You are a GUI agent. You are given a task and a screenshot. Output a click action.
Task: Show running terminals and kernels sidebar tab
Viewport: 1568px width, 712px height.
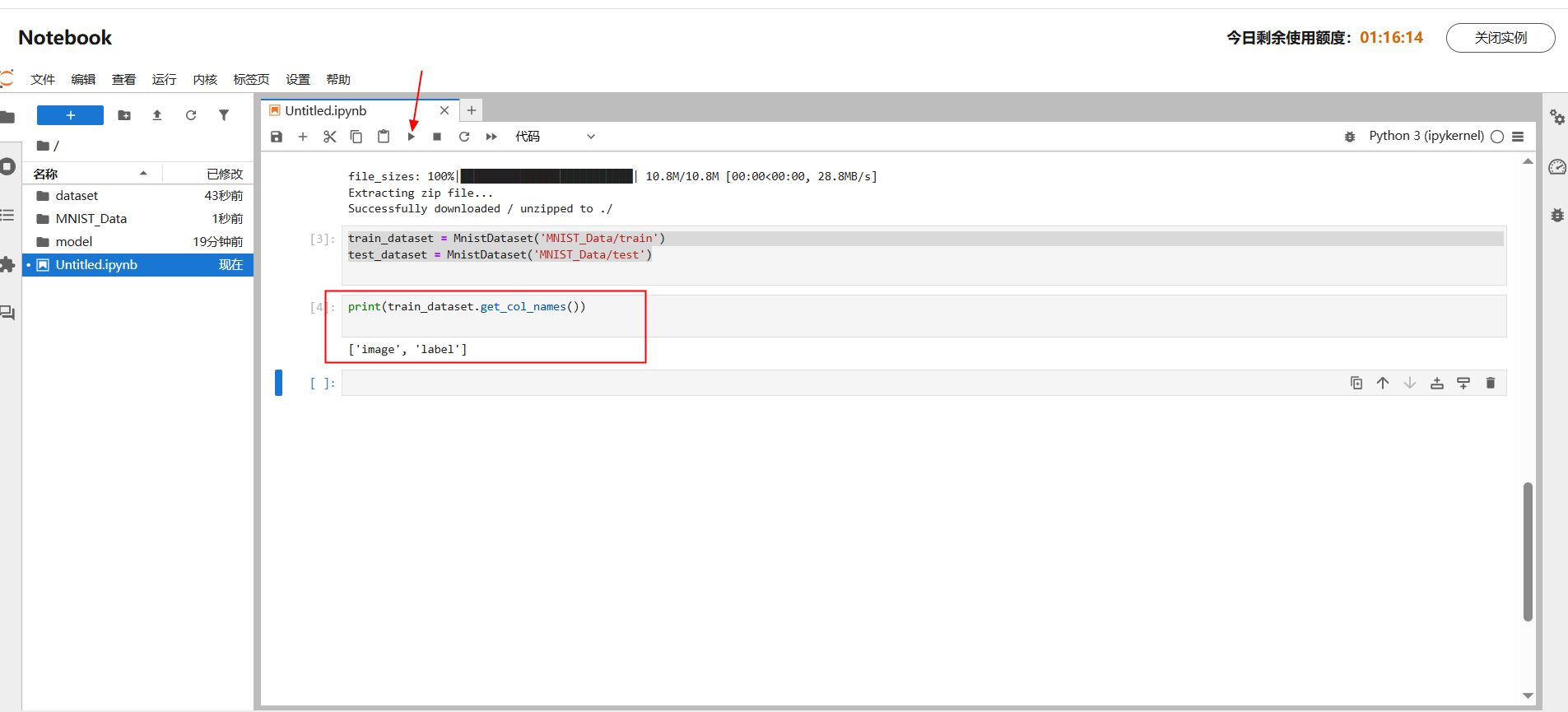7,166
